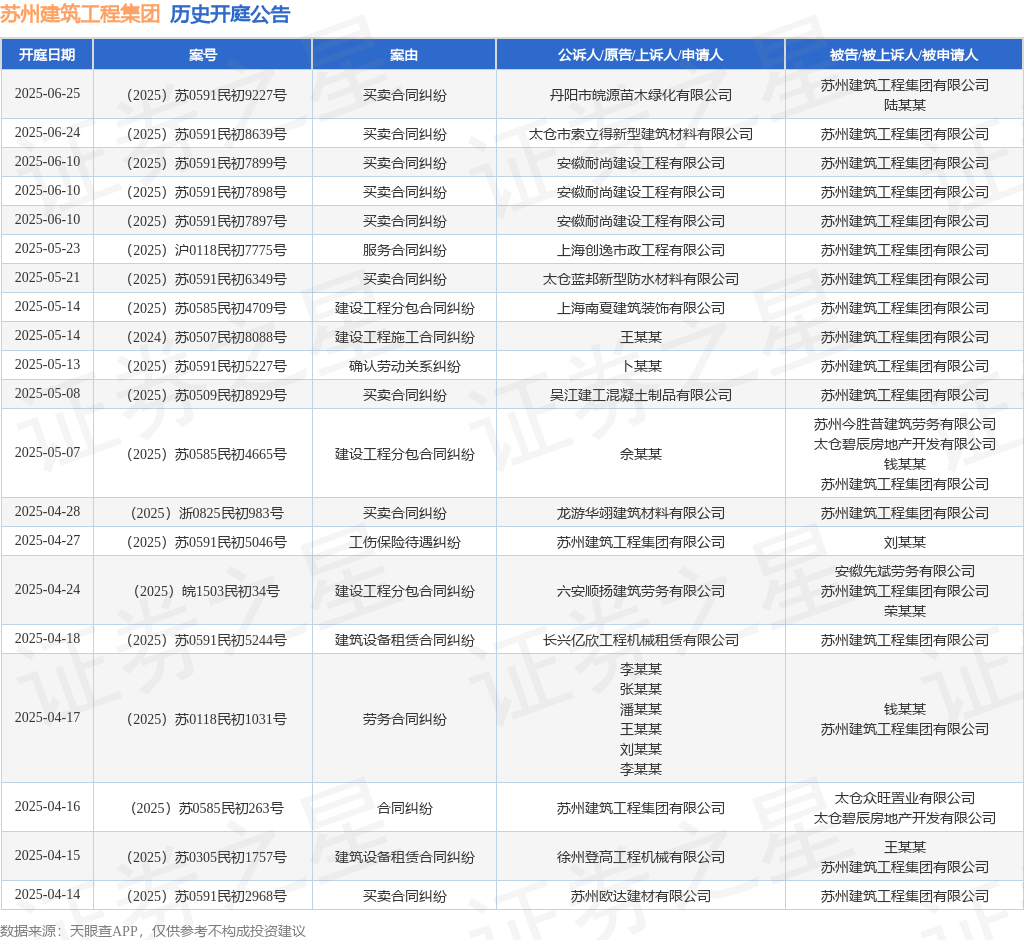Click plaintiff 徐州登高工程机械有限公司
Screen dimensions: 1024x940
(641, 858)
